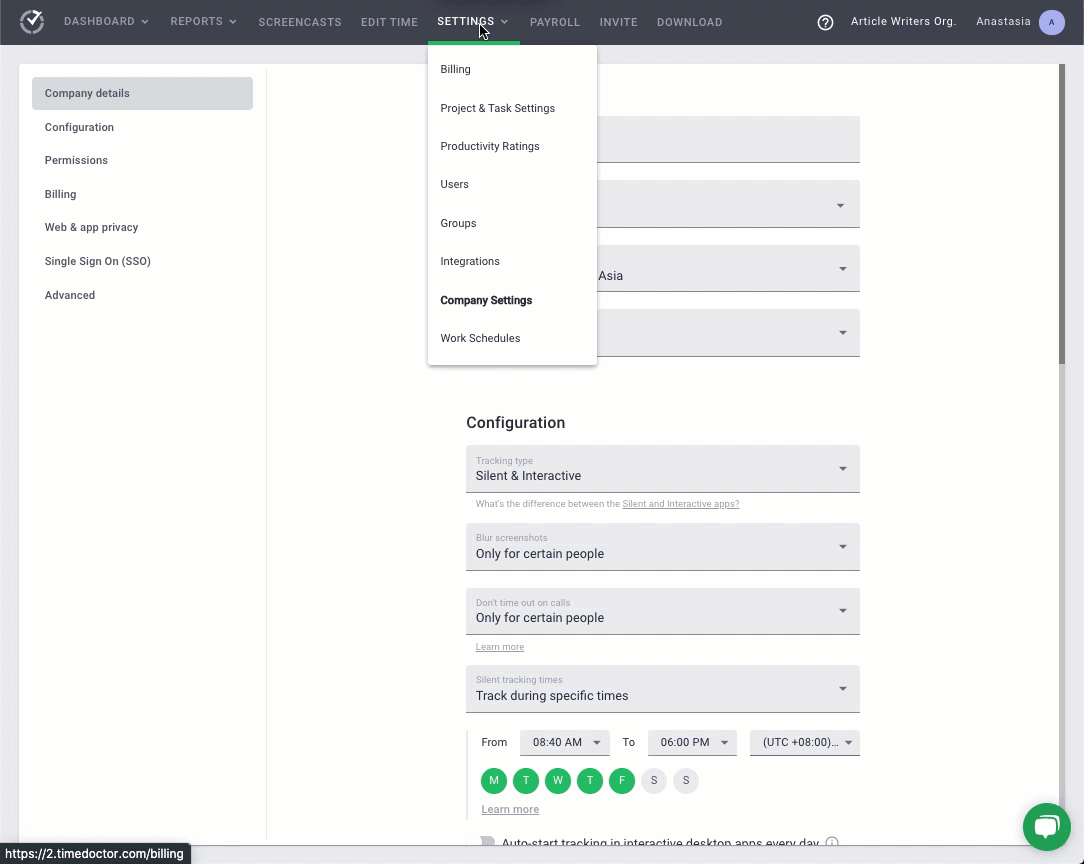Click the Time Doctor logo icon
Screen dimensions: 1084x864
[x=32, y=21]
